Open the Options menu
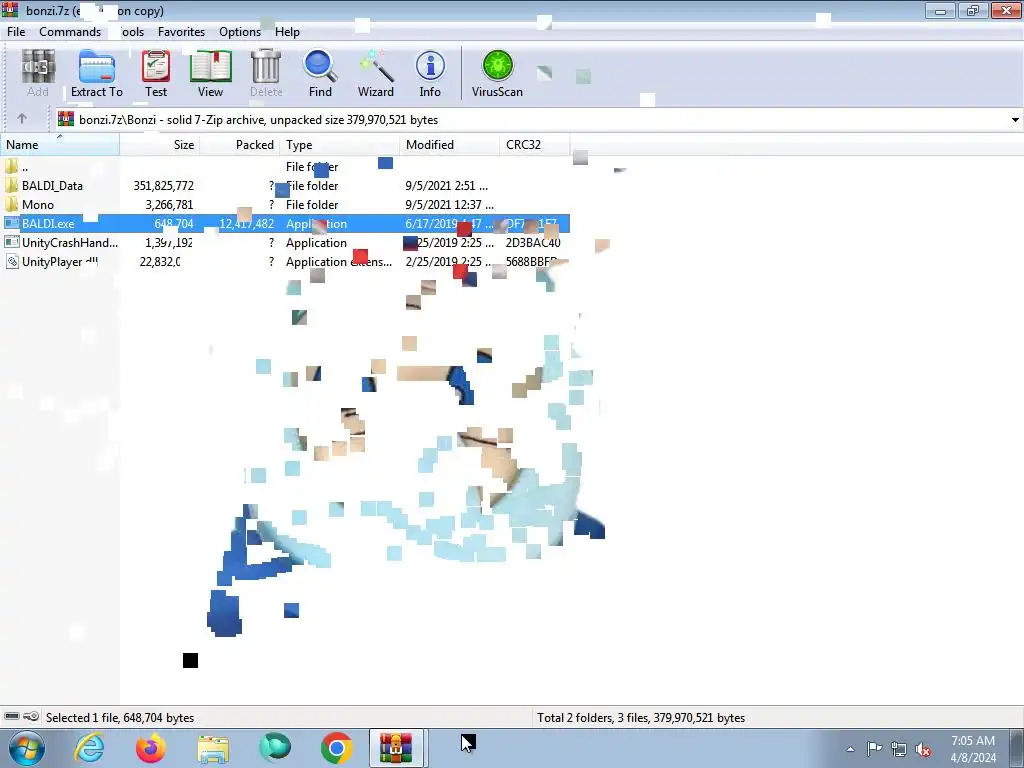 coord(240,31)
